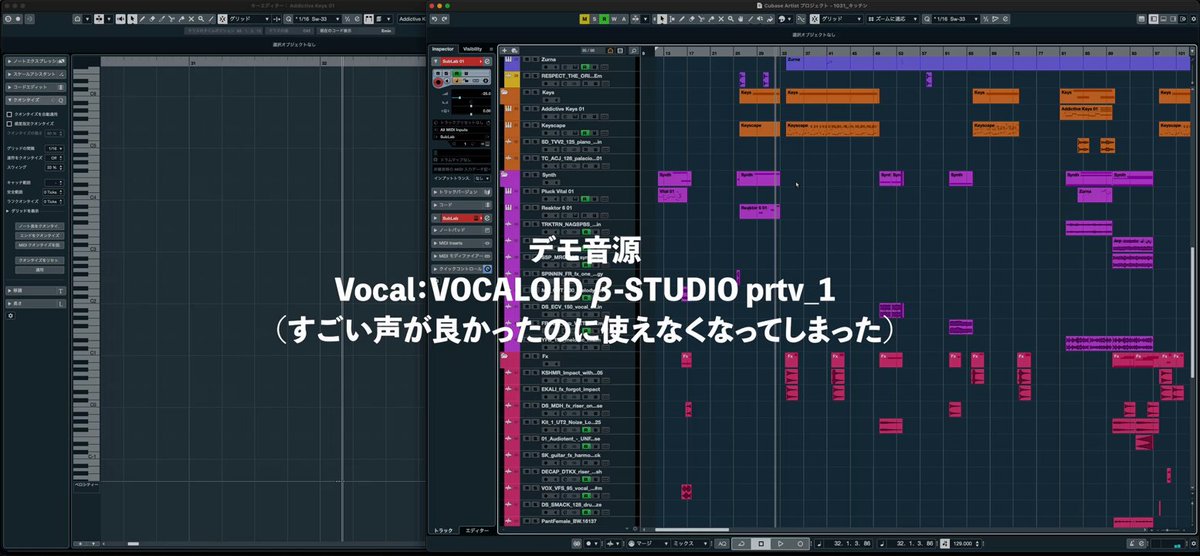Open the 1/16 Sw-33 quantize preset in Key Editor
This screenshot has width=1200, height=556.
(x=316, y=18)
